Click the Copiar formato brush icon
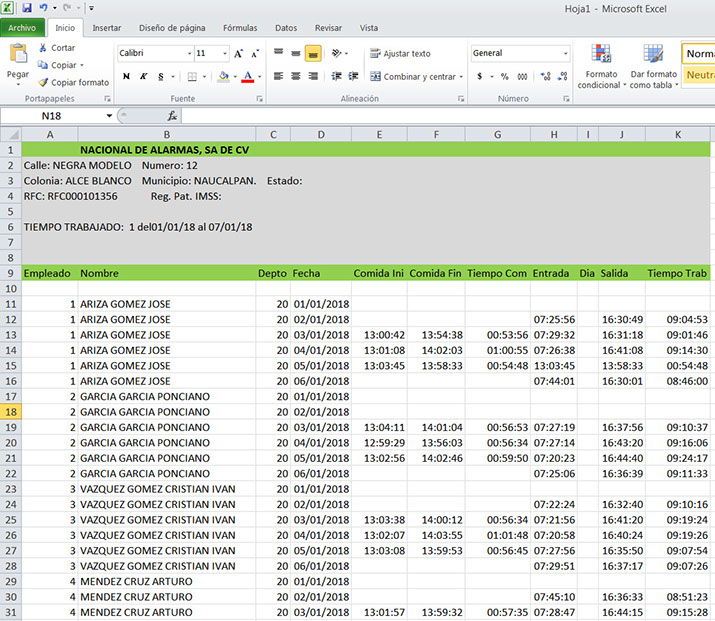This screenshot has width=715, height=621. tap(42, 82)
